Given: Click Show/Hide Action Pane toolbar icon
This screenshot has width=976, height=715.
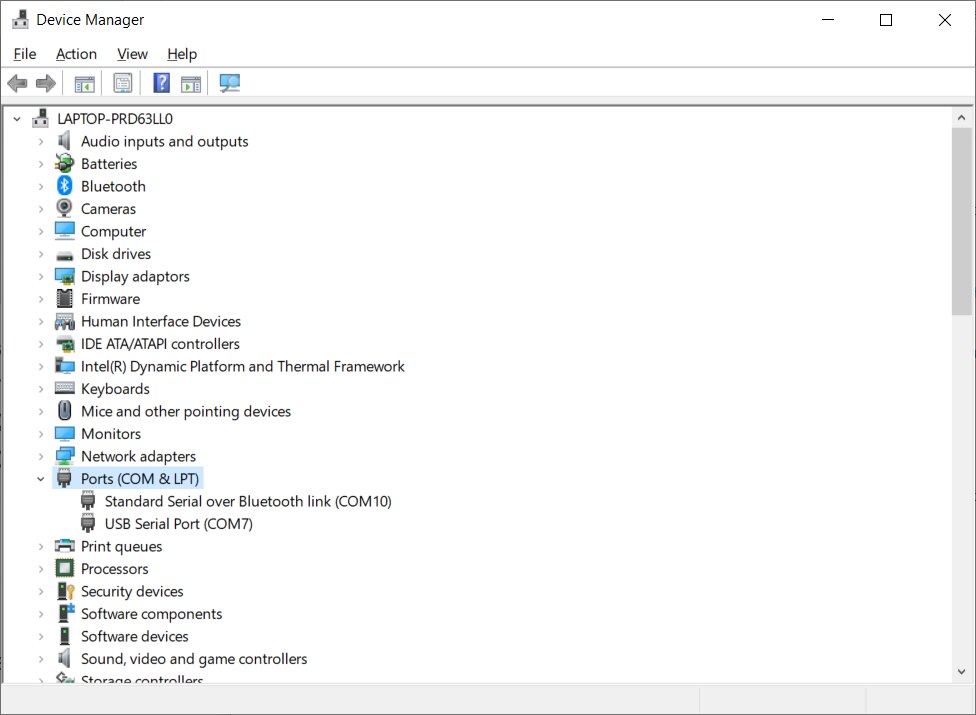Looking at the screenshot, I should (191, 83).
